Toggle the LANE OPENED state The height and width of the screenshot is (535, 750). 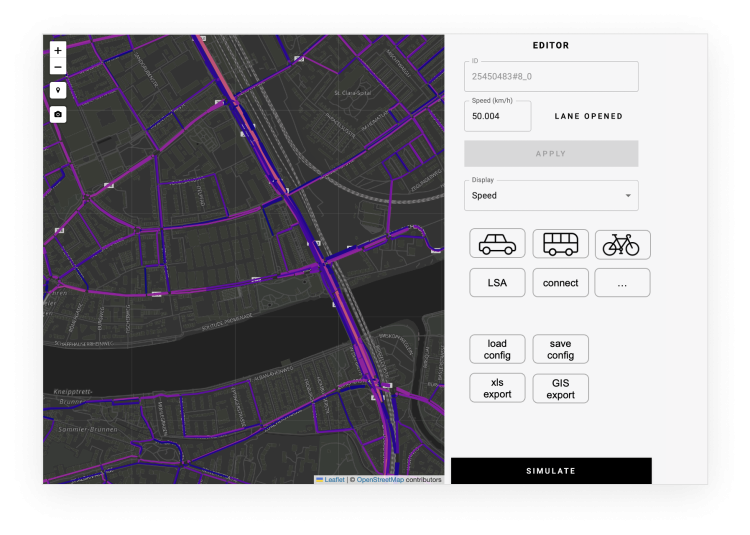point(588,116)
